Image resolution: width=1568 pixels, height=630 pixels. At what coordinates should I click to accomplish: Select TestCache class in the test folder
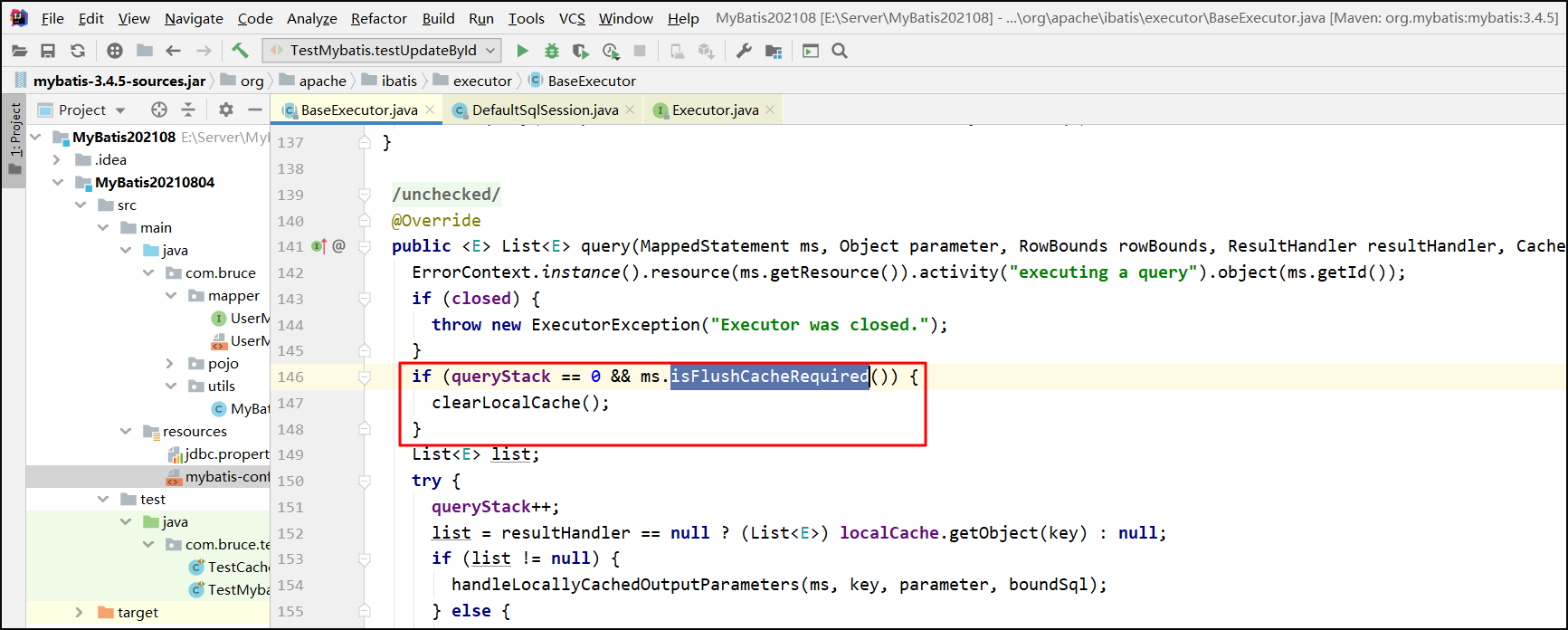[x=229, y=568]
